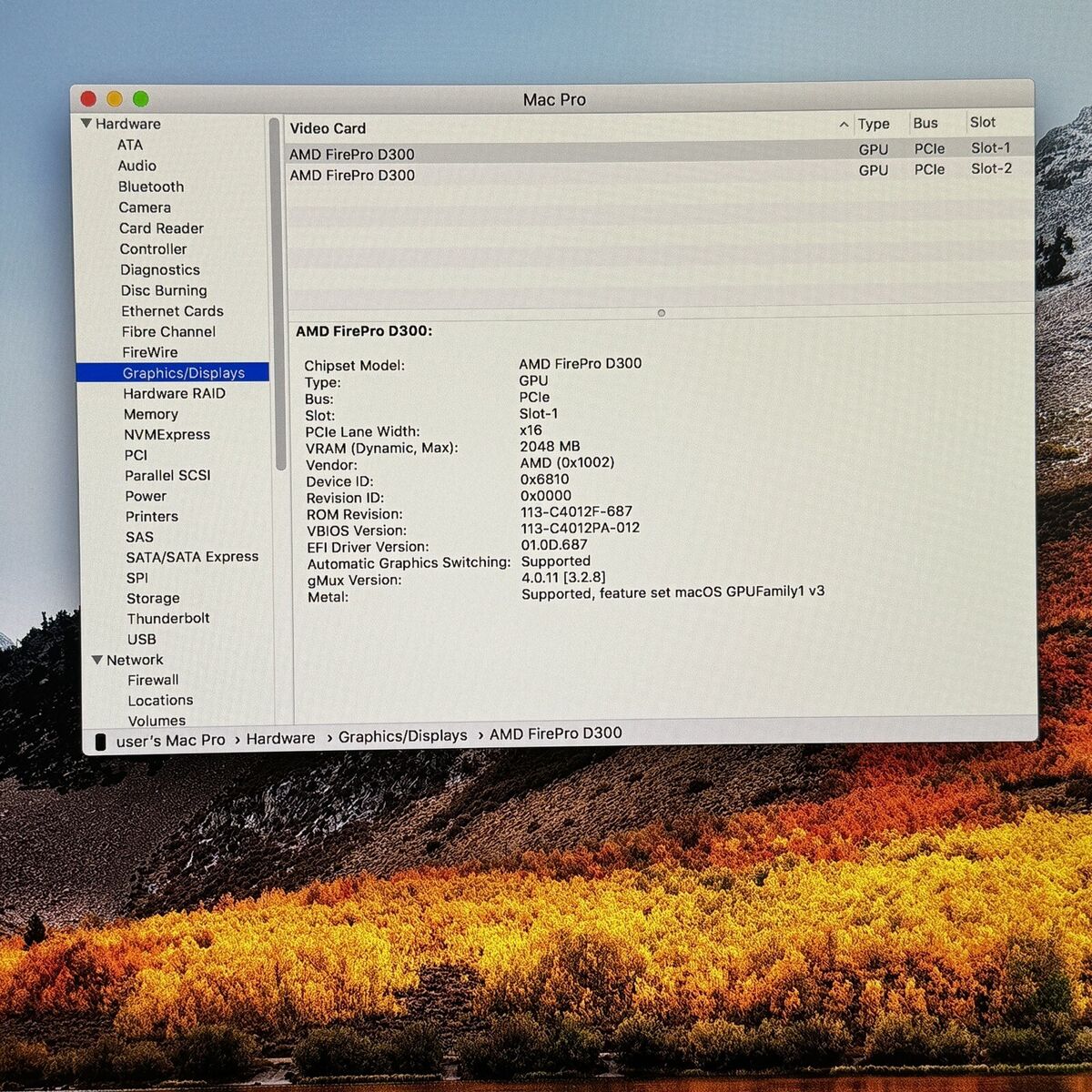
Task: Open the SATA/SATA Express entry
Action: click(x=192, y=557)
